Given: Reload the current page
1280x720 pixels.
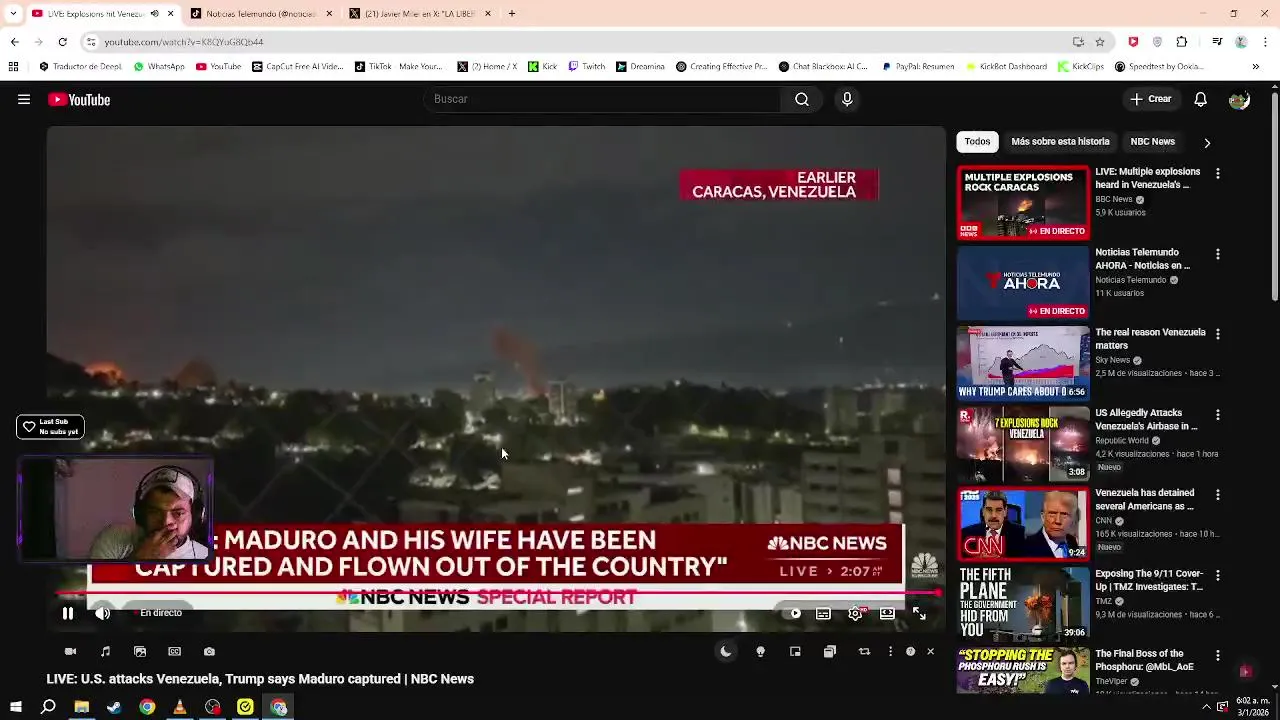Looking at the screenshot, I should point(62,42).
